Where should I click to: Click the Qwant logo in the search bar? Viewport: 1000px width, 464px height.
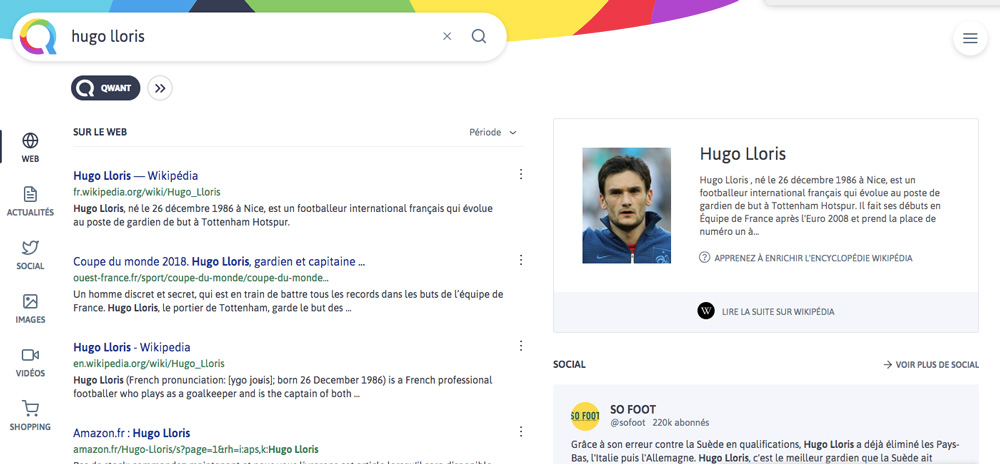[x=39, y=37]
